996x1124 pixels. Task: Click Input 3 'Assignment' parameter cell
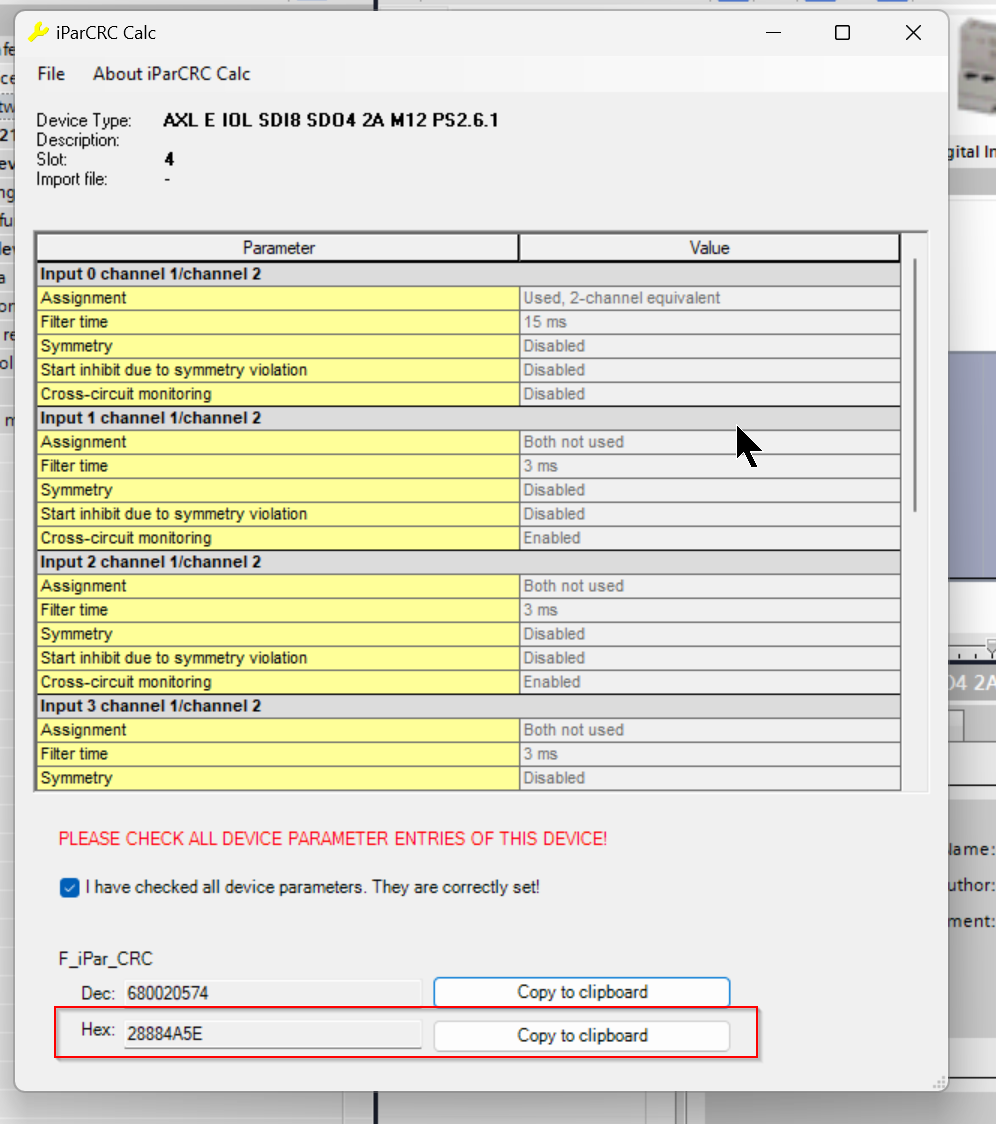[278, 730]
